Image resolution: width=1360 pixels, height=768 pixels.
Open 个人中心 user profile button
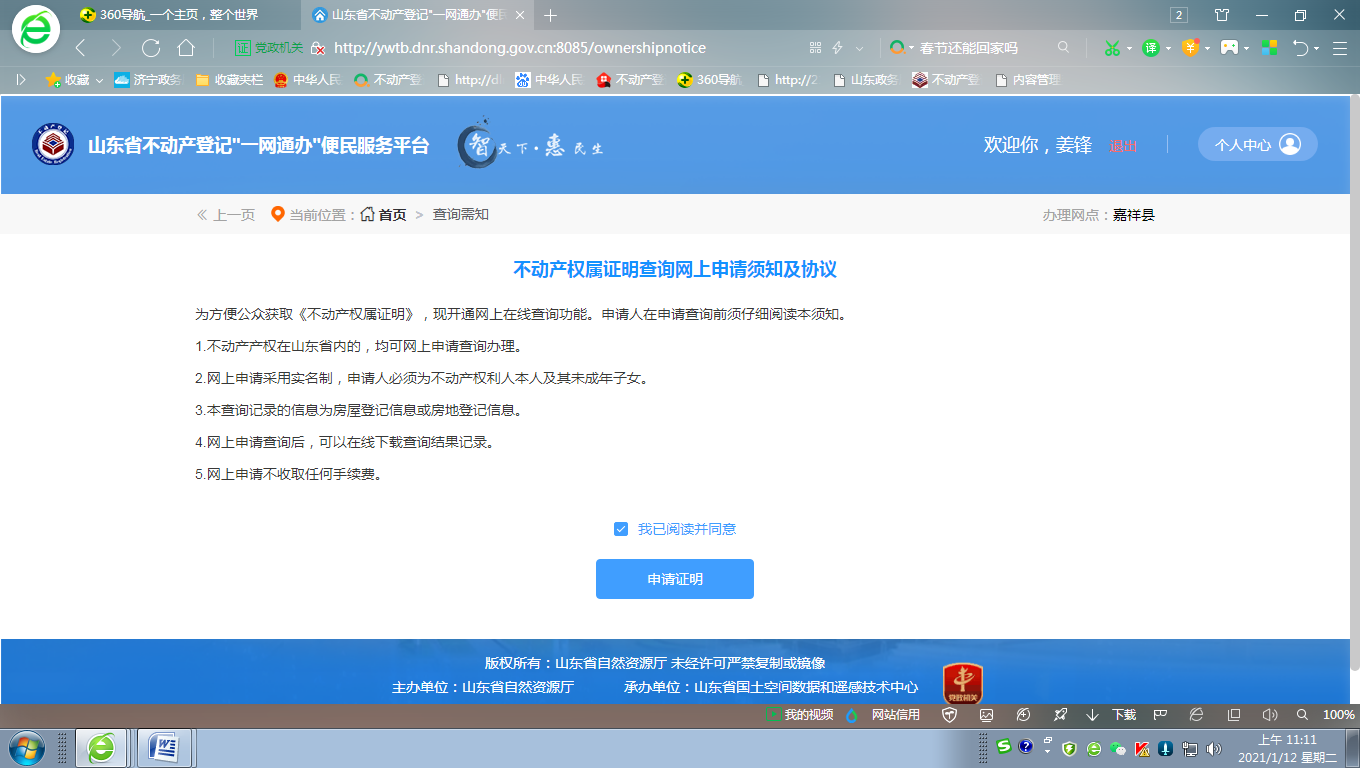tap(1257, 145)
